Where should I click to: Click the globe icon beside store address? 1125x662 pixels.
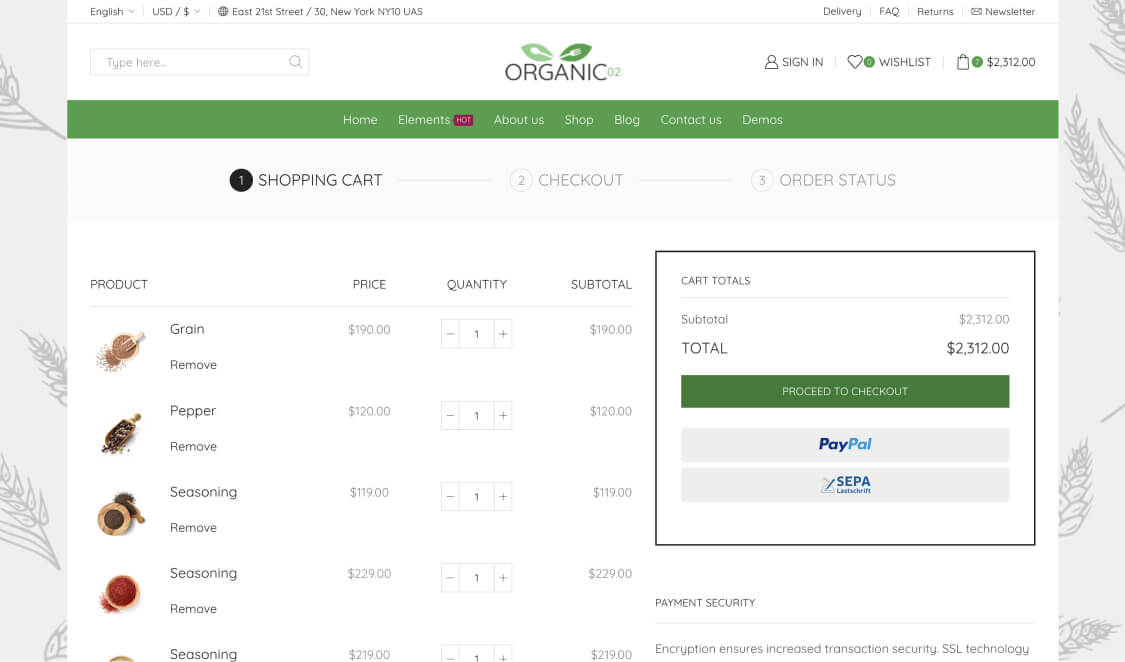[223, 12]
